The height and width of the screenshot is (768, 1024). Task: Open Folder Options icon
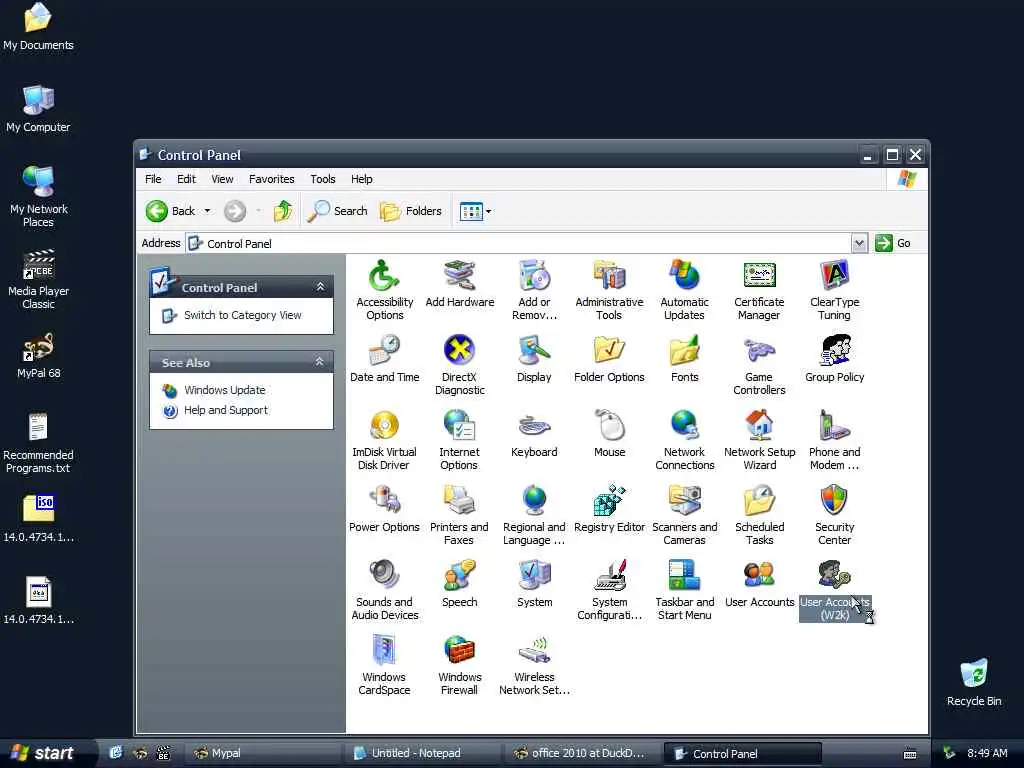[609, 359]
